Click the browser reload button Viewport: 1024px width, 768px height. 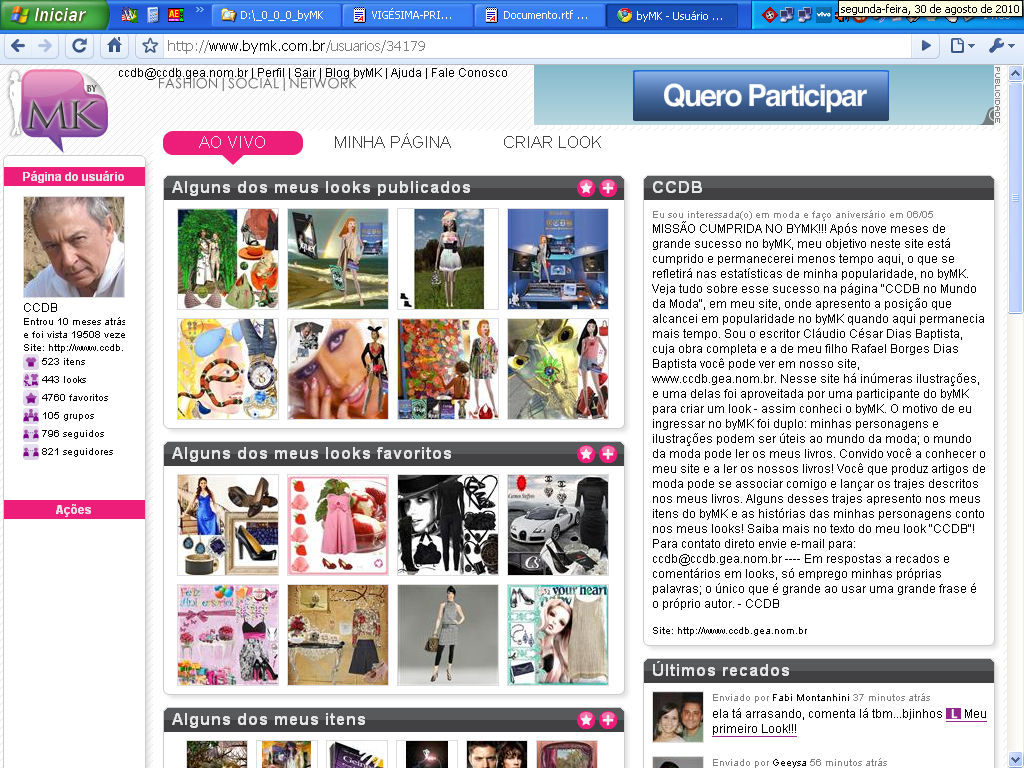[80, 46]
